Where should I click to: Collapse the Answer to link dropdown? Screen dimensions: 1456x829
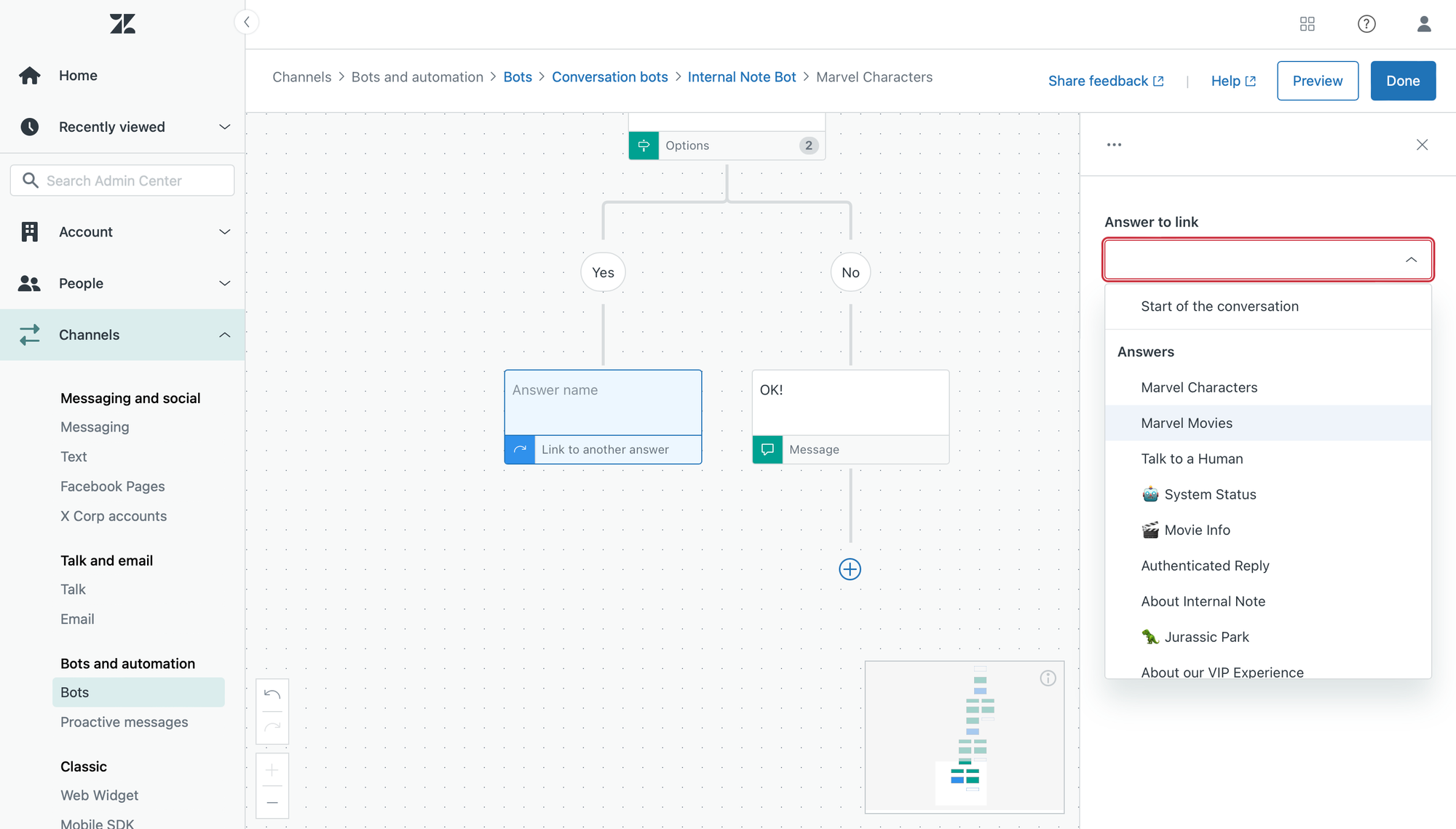[x=1411, y=260]
